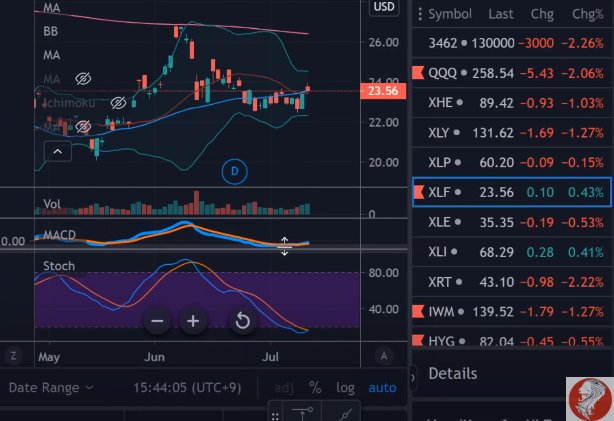Show the hidden Ichimoku indicator

point(118,103)
